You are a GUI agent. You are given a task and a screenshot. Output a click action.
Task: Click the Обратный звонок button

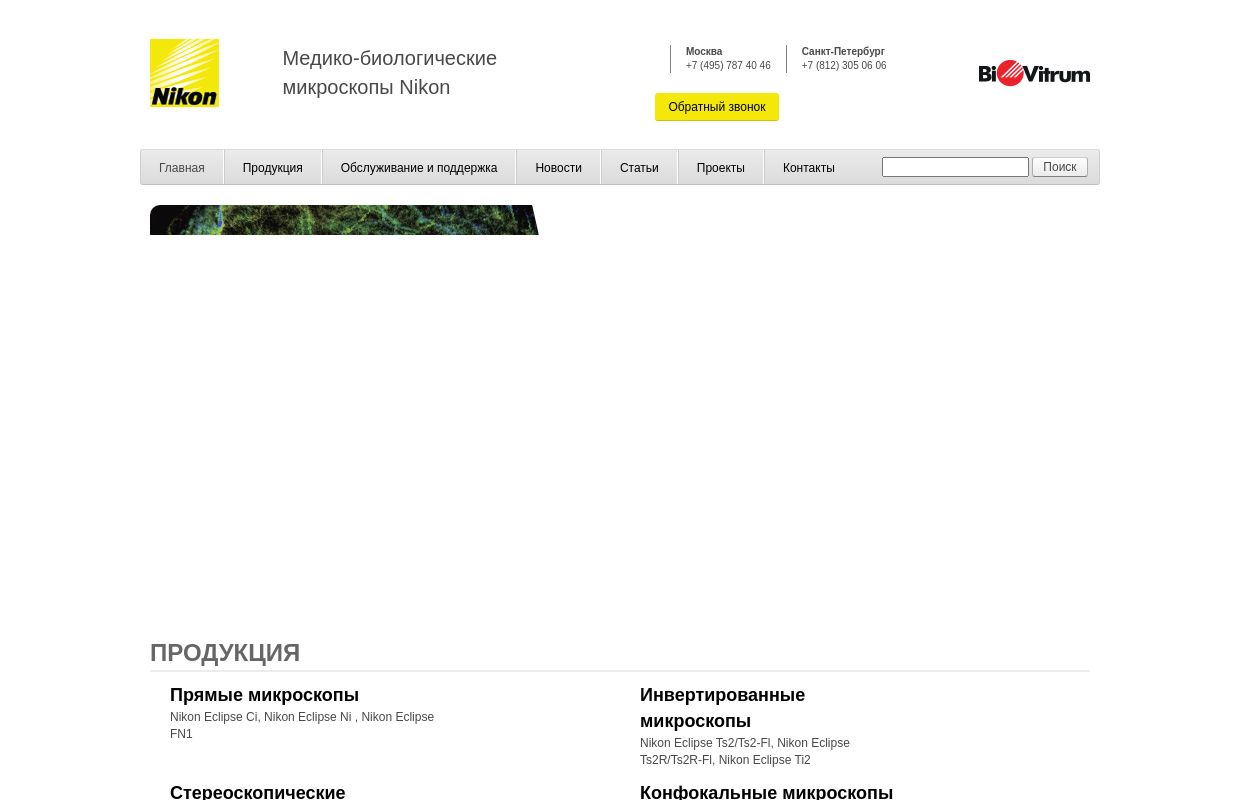(717, 107)
